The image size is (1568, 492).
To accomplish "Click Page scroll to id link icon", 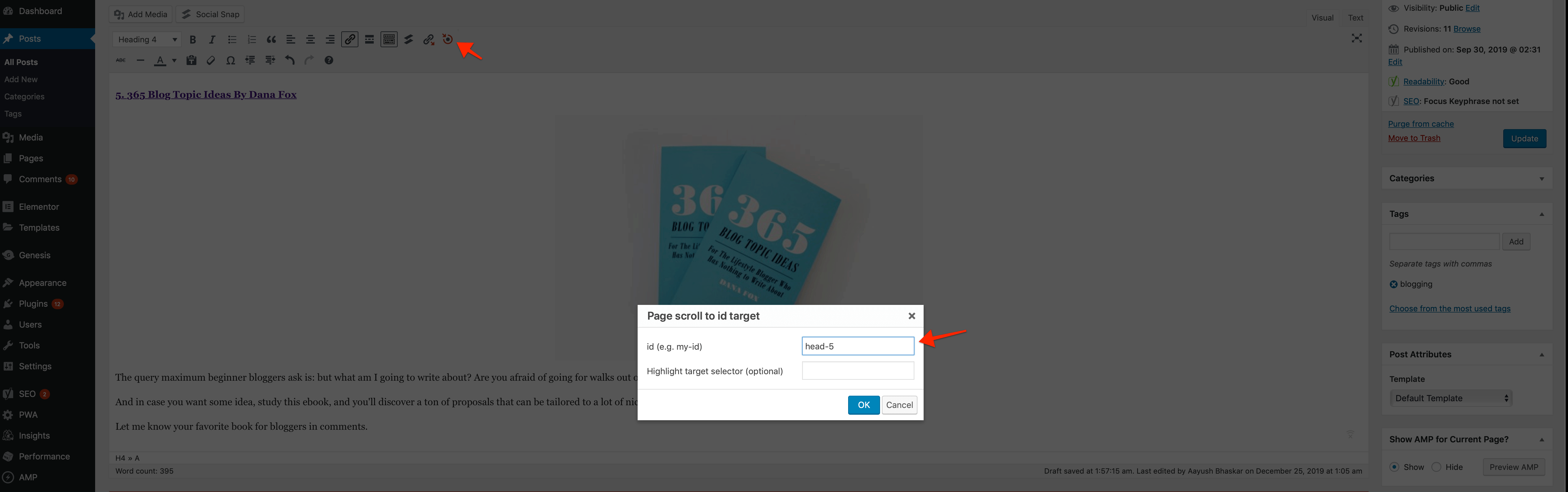I will coord(429,40).
